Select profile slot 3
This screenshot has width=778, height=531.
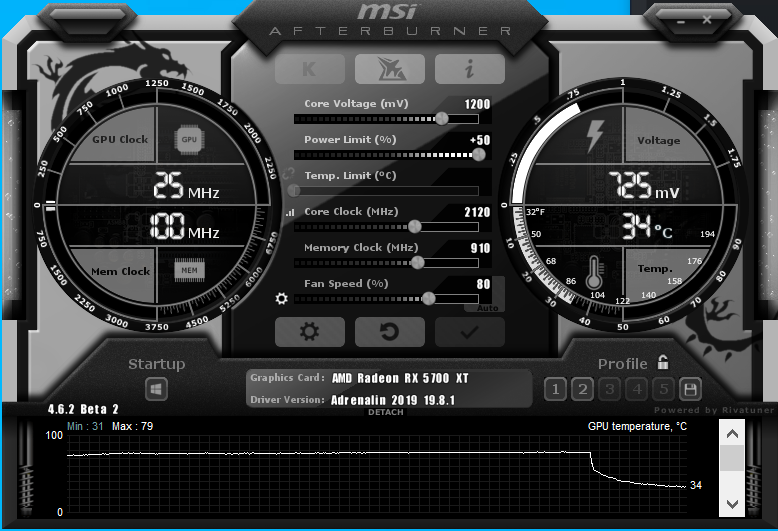610,390
